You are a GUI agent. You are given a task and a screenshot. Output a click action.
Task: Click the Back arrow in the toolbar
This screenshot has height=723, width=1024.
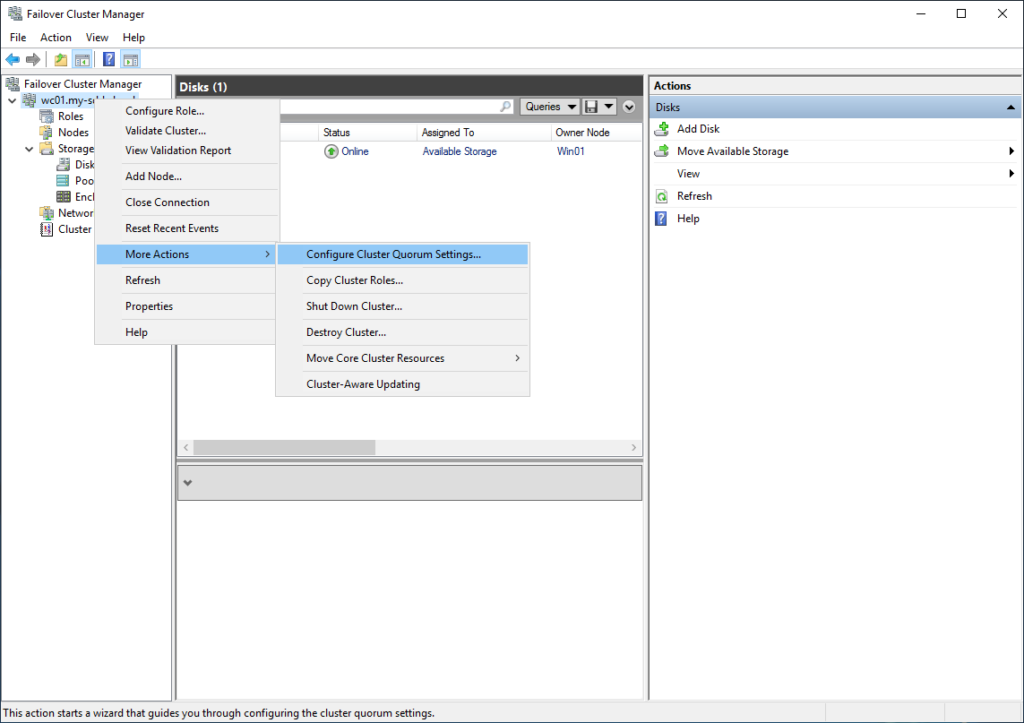click(13, 60)
